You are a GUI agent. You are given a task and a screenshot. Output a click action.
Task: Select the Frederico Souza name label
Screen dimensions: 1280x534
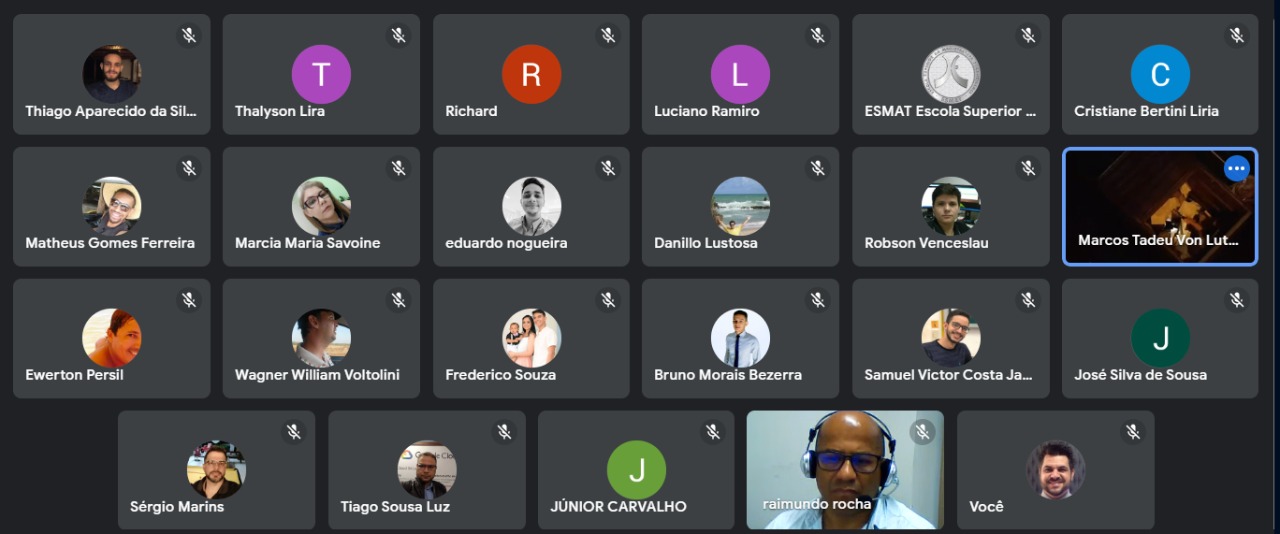(x=500, y=375)
